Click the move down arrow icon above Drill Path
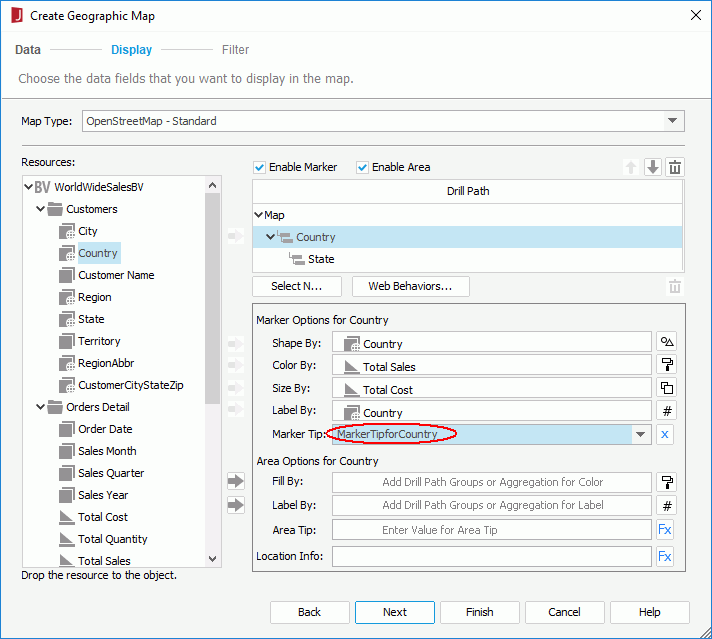This screenshot has width=712, height=639. [x=653, y=167]
